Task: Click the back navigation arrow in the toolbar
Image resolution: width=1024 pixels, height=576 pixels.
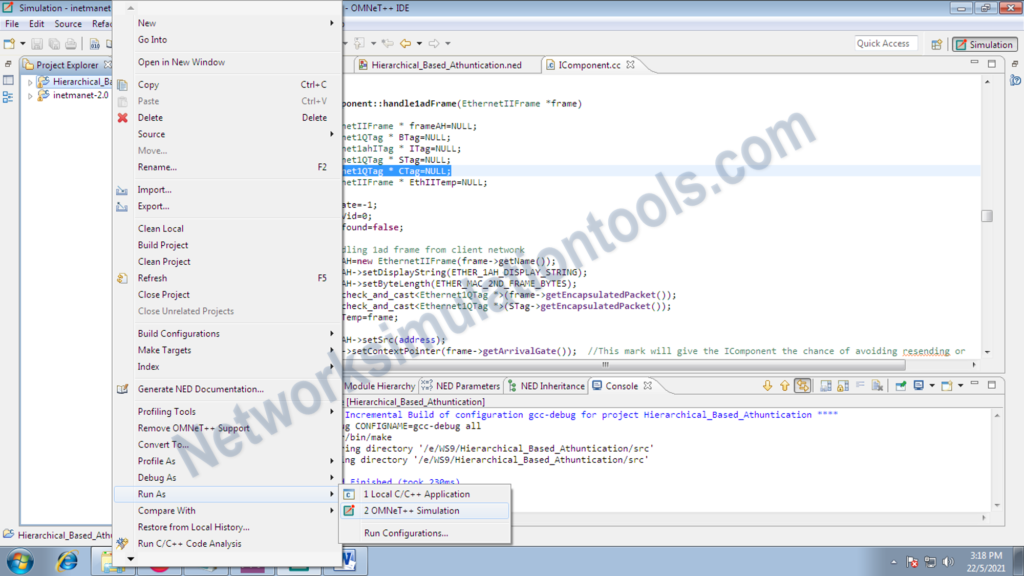Action: [405, 43]
